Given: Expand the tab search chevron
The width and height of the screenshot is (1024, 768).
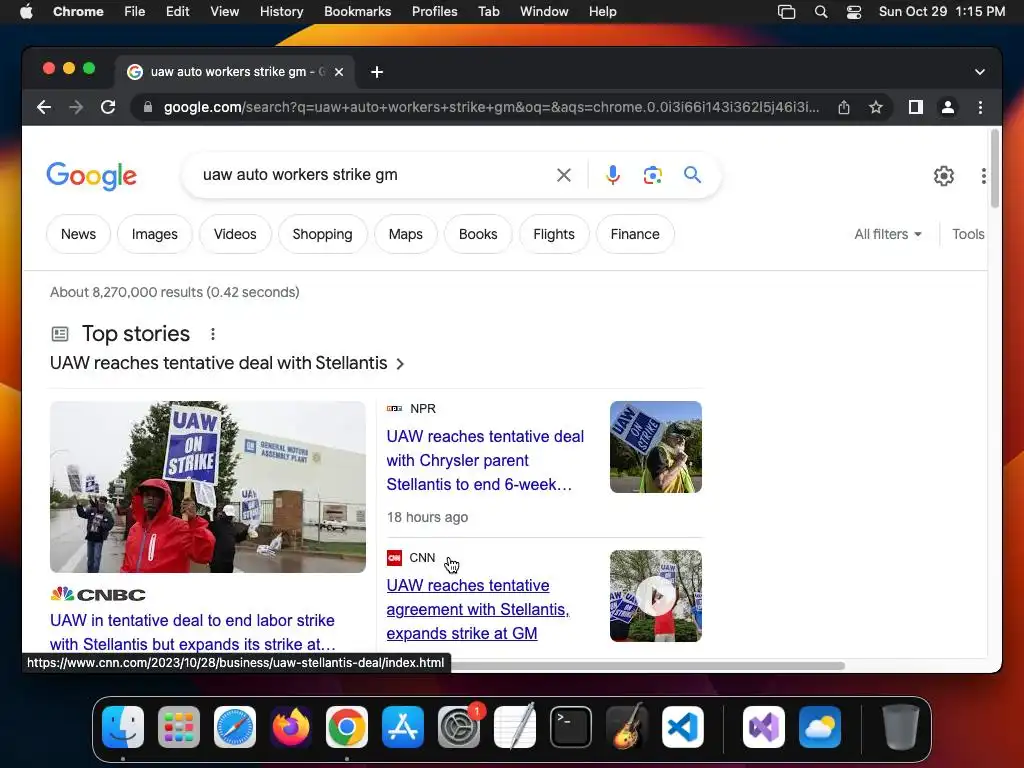Looking at the screenshot, I should pos(980,72).
